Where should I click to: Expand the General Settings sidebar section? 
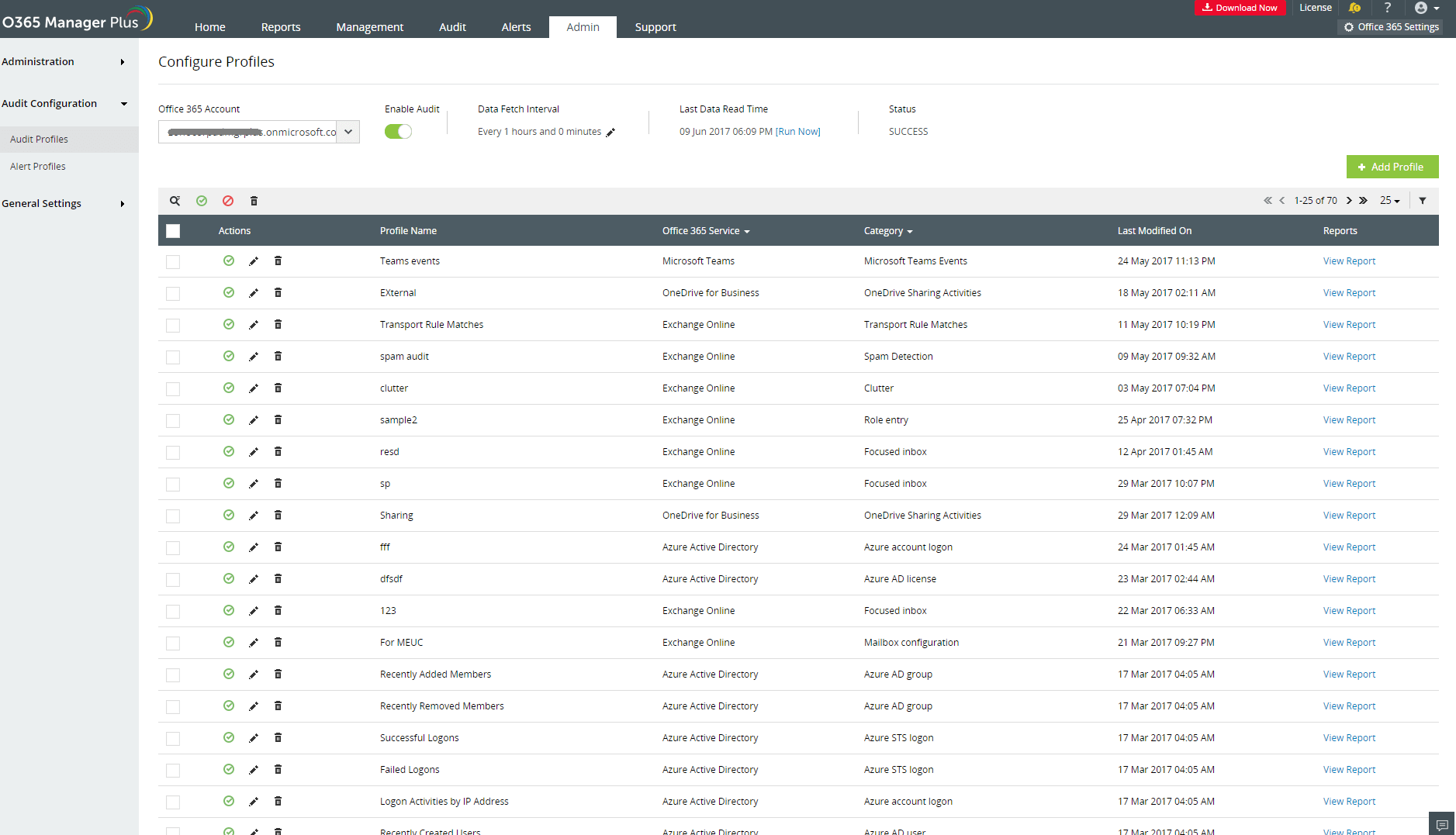[64, 204]
